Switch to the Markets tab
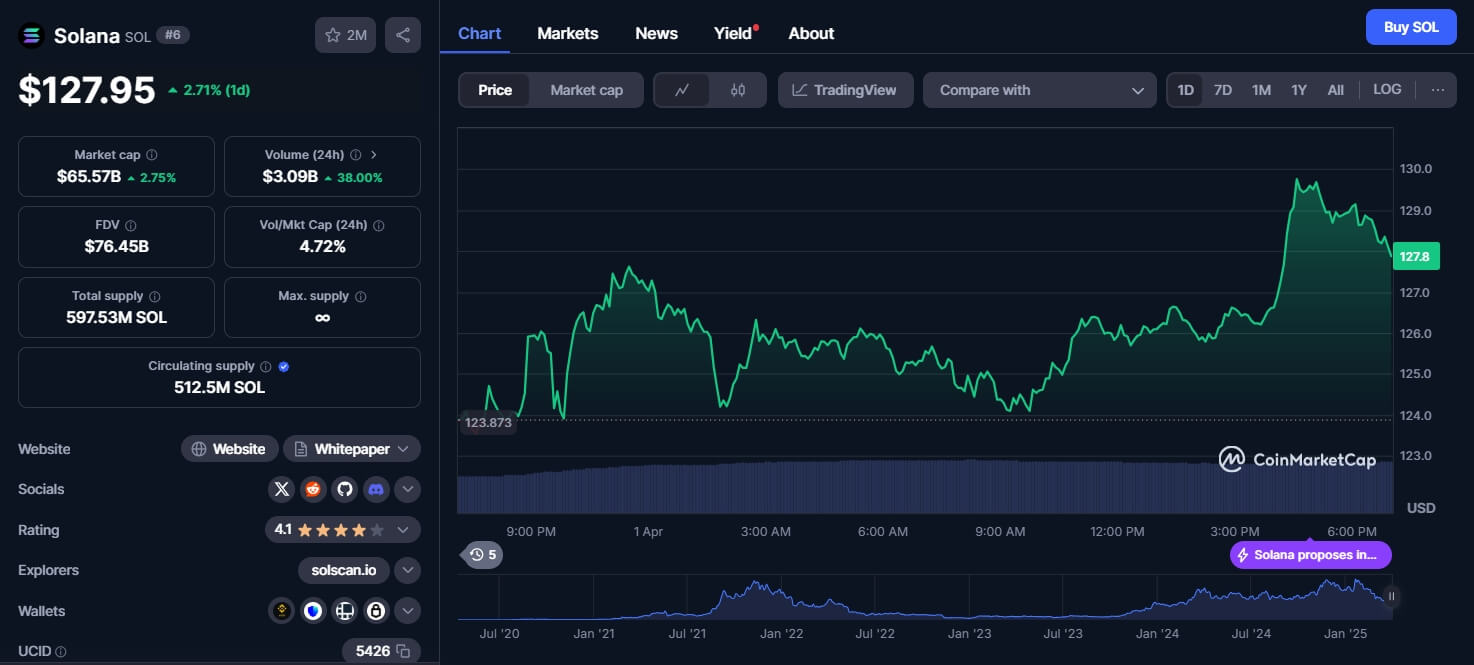Viewport: 1474px width, 665px height. (567, 33)
